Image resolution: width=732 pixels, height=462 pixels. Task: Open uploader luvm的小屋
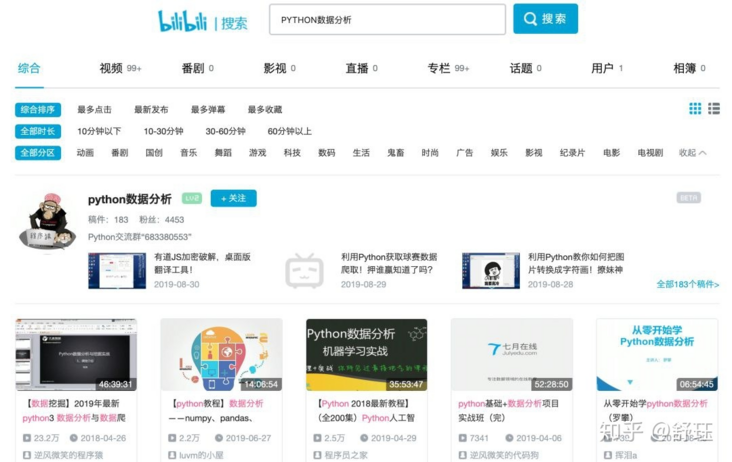click(x=201, y=455)
